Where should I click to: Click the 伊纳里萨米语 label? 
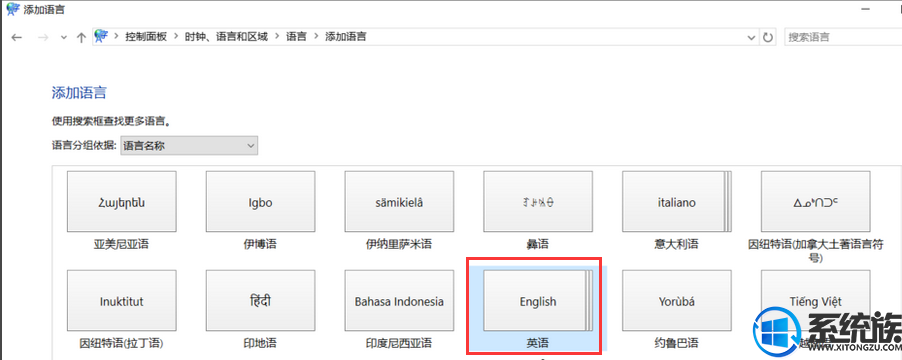[x=399, y=244]
